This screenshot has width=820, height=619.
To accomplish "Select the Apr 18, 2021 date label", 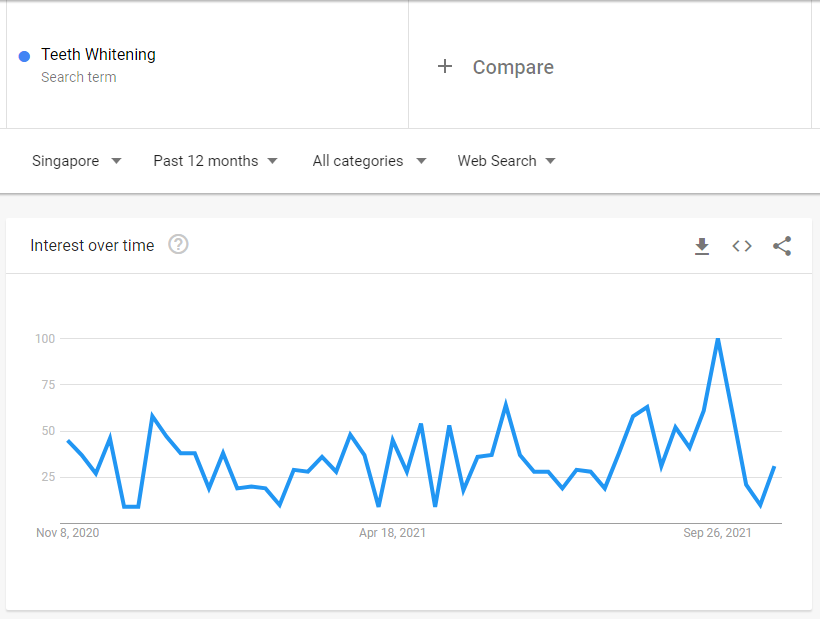I will point(392,533).
